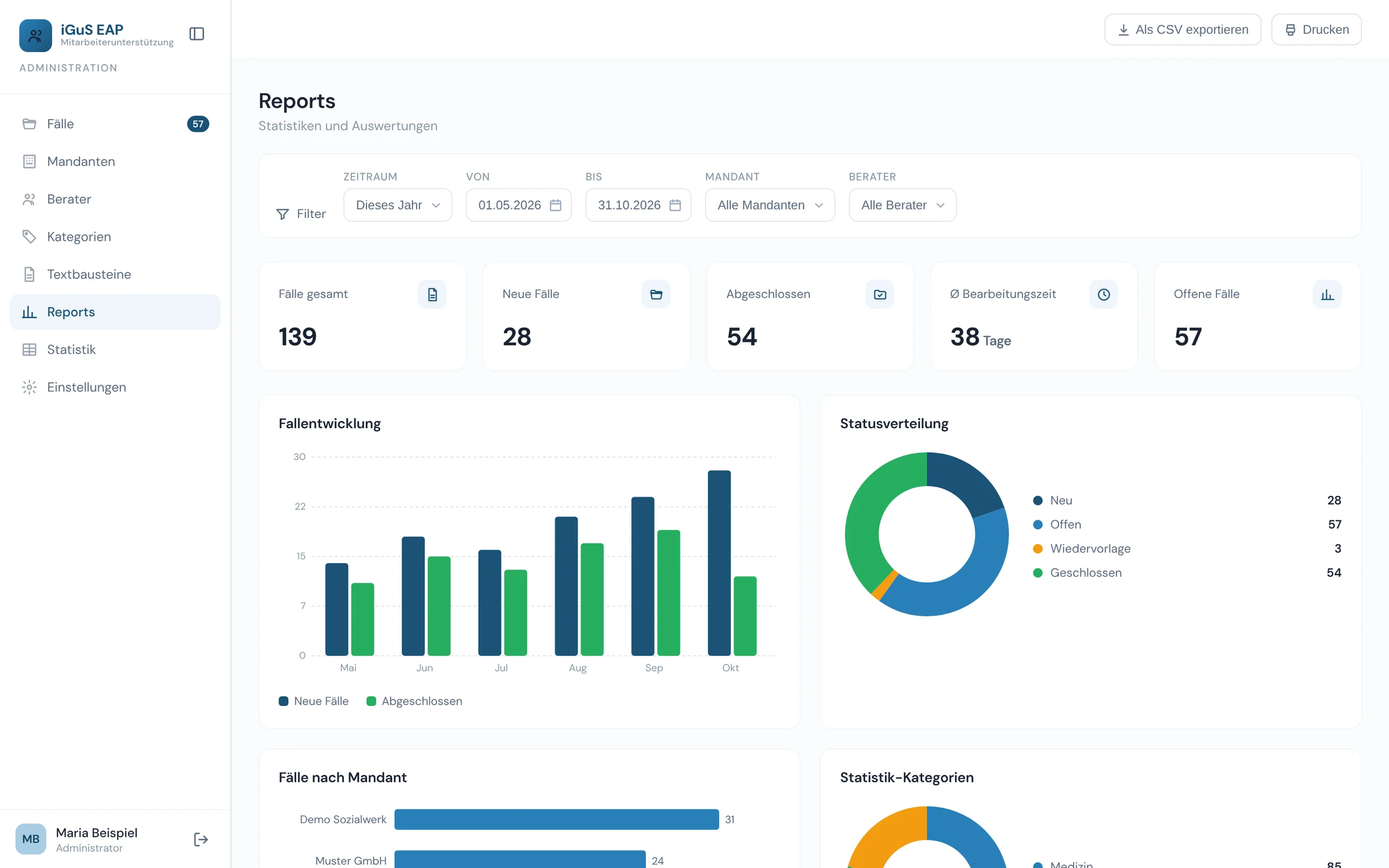This screenshot has width=1389, height=868.
Task: Select the active Reports menu item
Action: click(x=115, y=312)
